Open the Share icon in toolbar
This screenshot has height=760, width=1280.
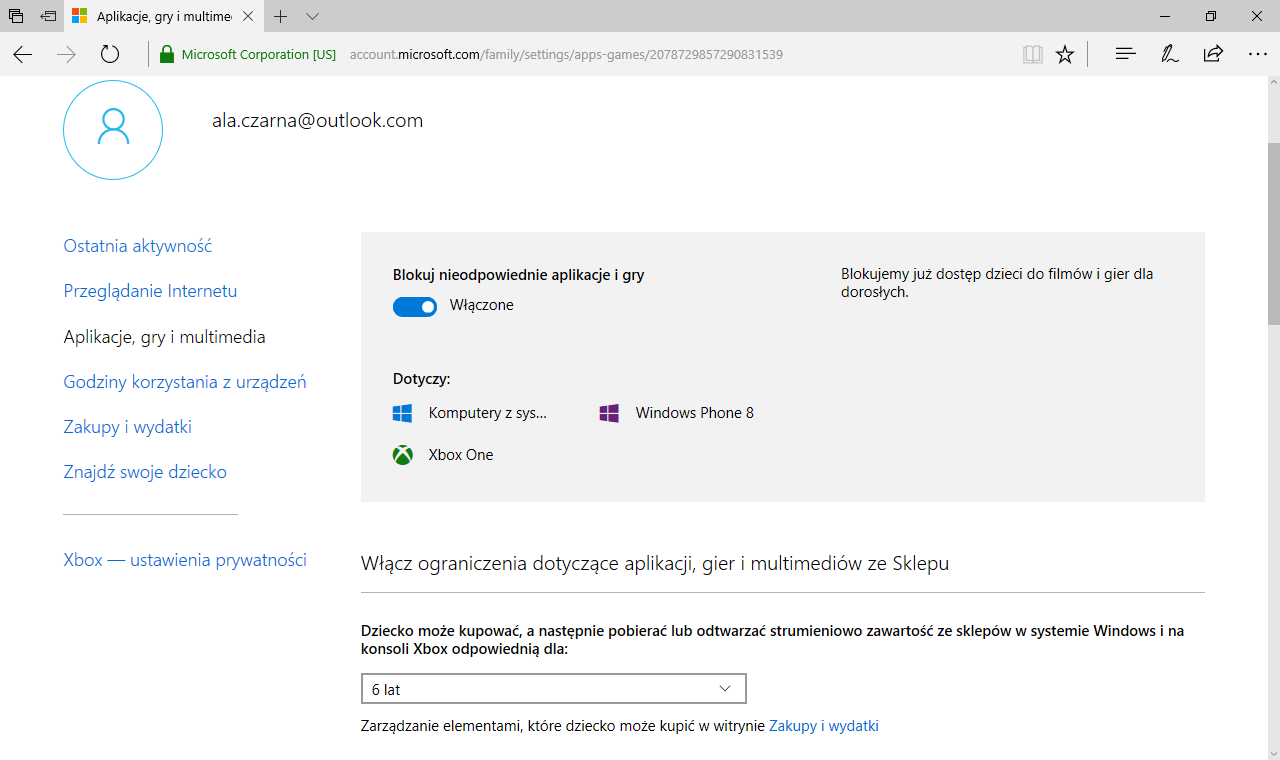(1213, 55)
